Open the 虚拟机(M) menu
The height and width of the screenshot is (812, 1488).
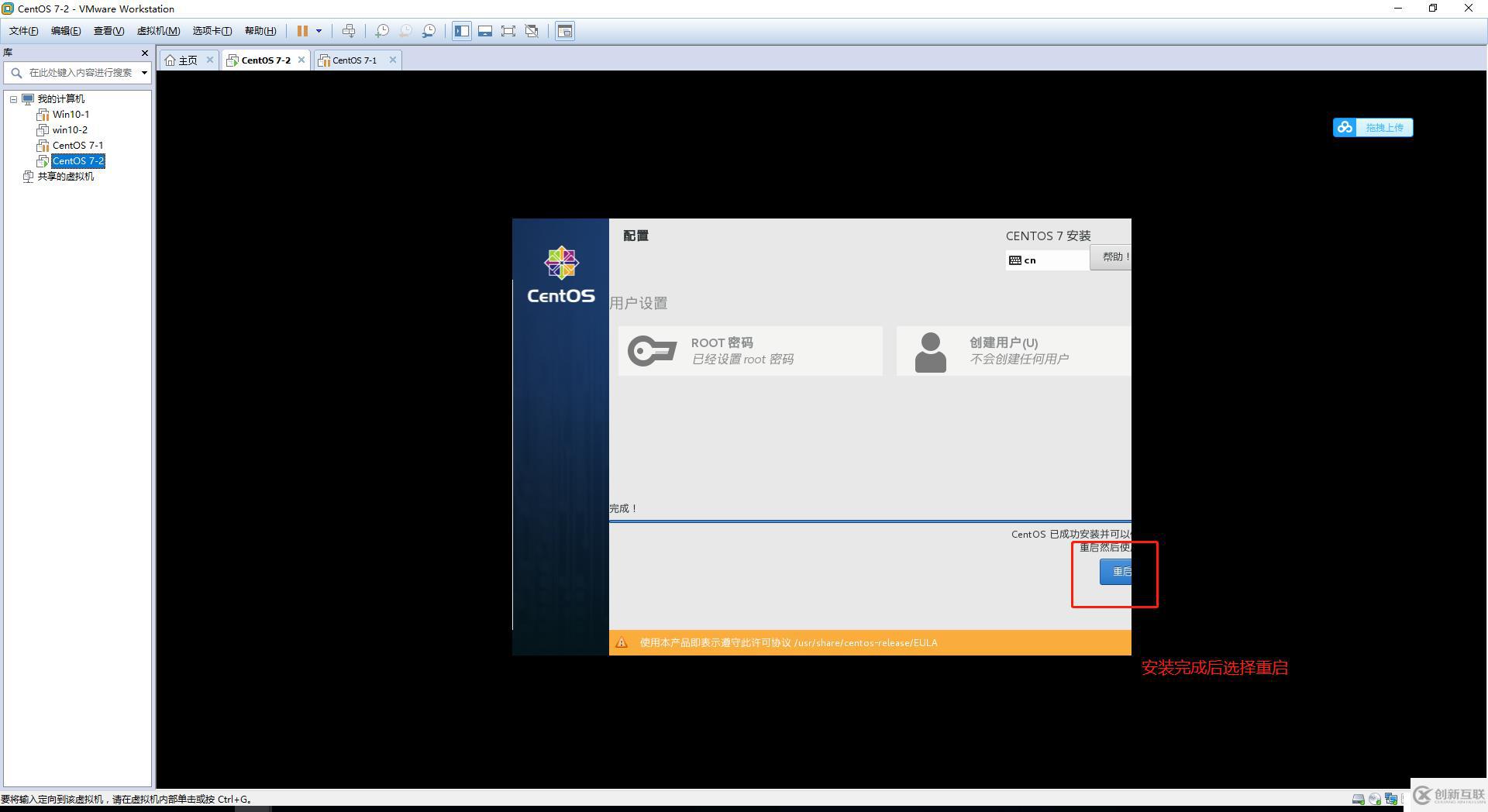click(x=158, y=31)
